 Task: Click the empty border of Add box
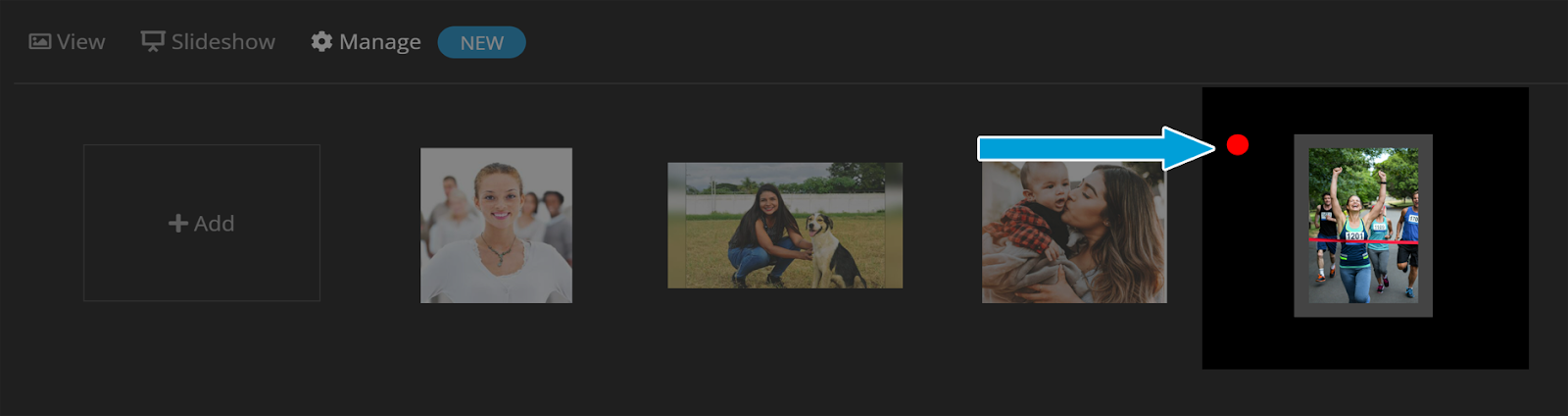tap(201, 146)
